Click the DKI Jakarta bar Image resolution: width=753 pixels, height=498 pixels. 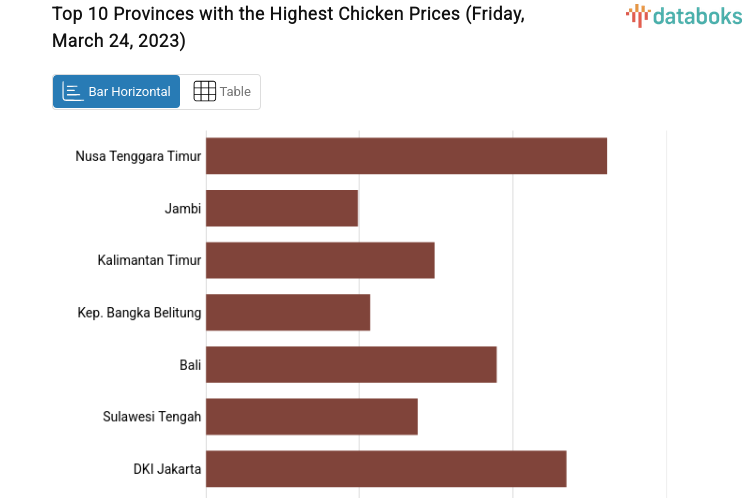pos(386,468)
